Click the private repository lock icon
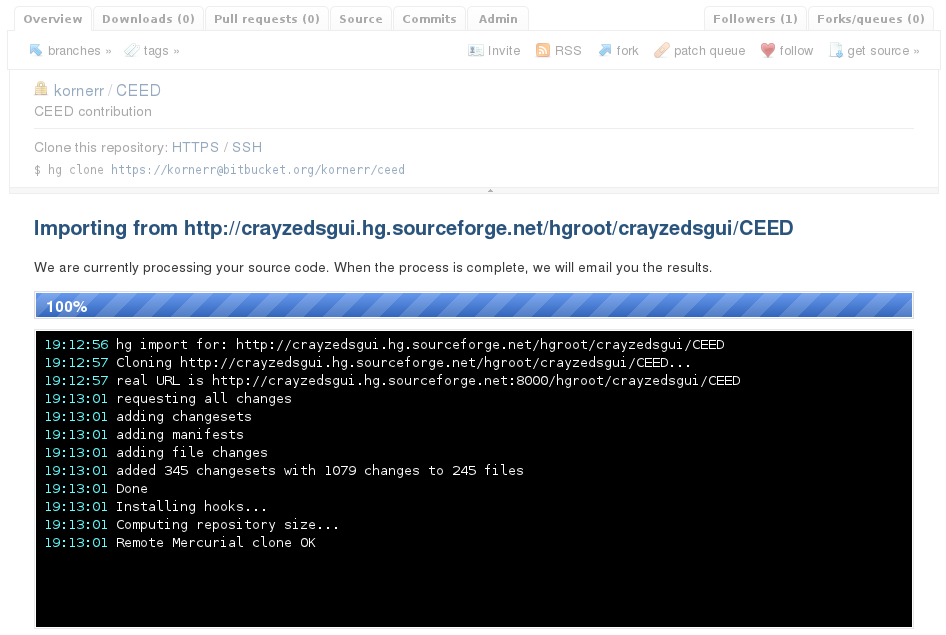This screenshot has height=635, width=946. point(41,89)
